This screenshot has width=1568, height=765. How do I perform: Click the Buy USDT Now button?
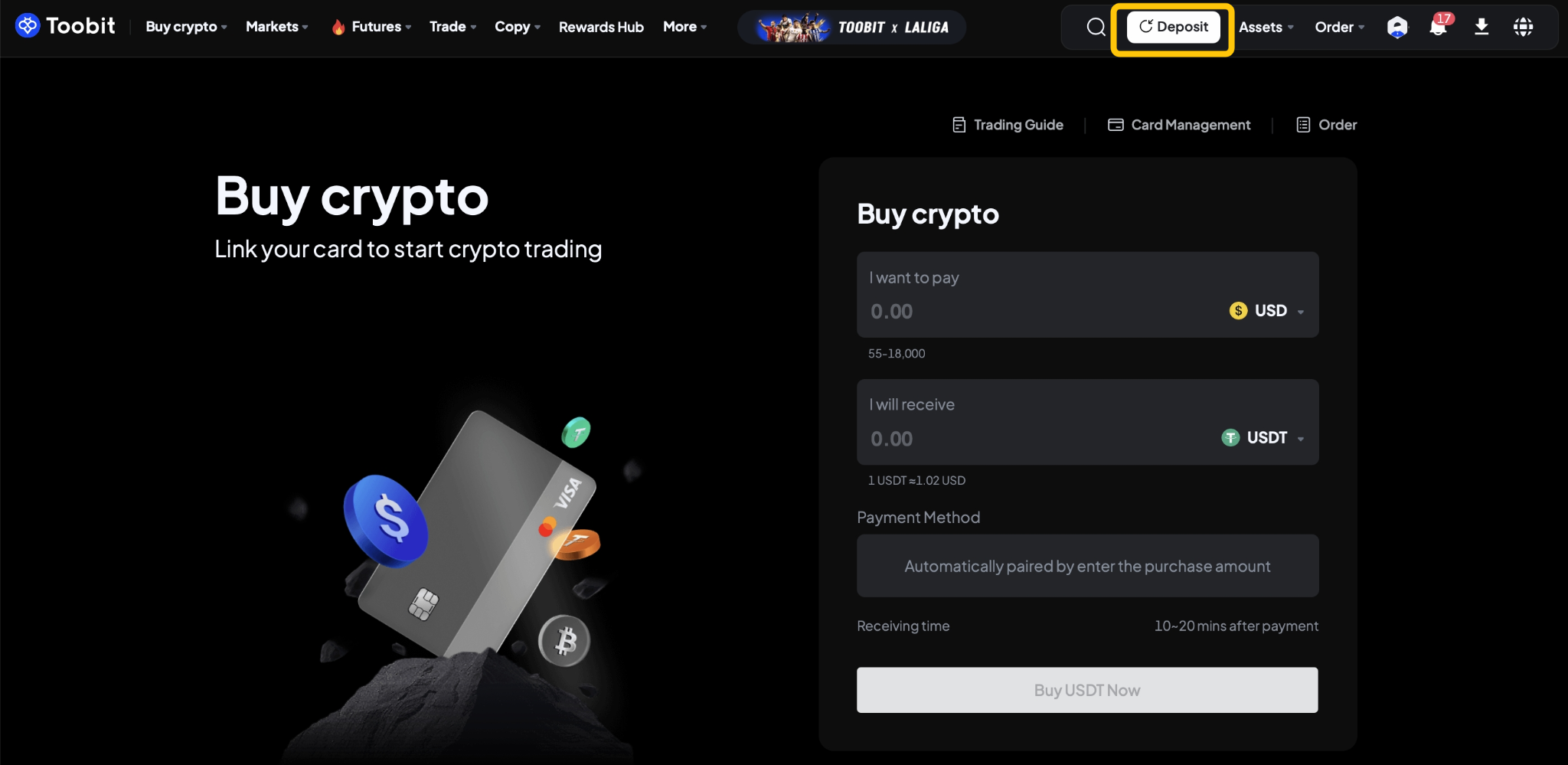coord(1087,690)
